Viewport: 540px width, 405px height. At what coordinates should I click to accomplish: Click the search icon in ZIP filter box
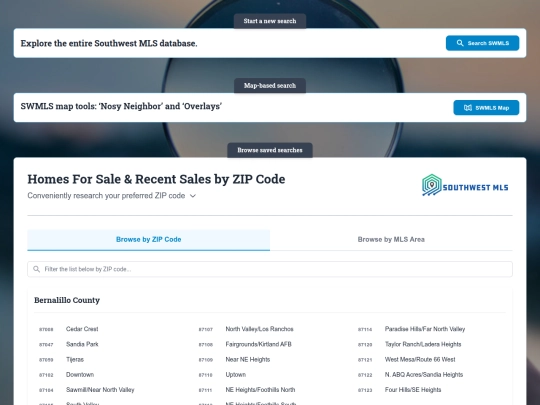pyautogui.click(x=36, y=269)
